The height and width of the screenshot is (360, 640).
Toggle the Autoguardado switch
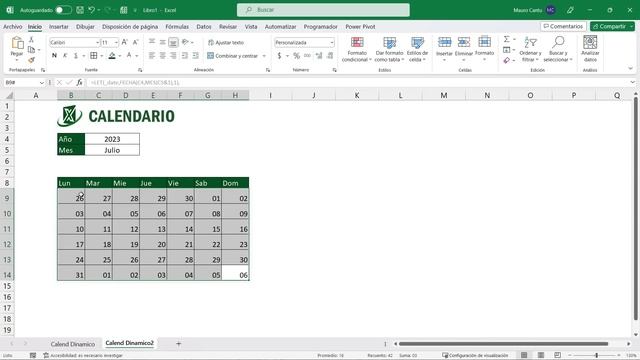point(63,10)
